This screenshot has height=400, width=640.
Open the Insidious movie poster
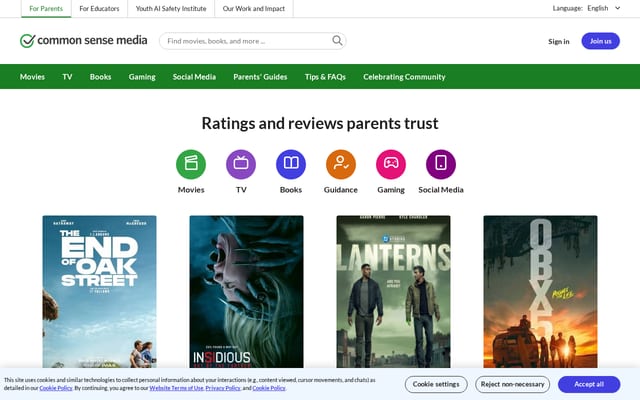tap(246, 292)
